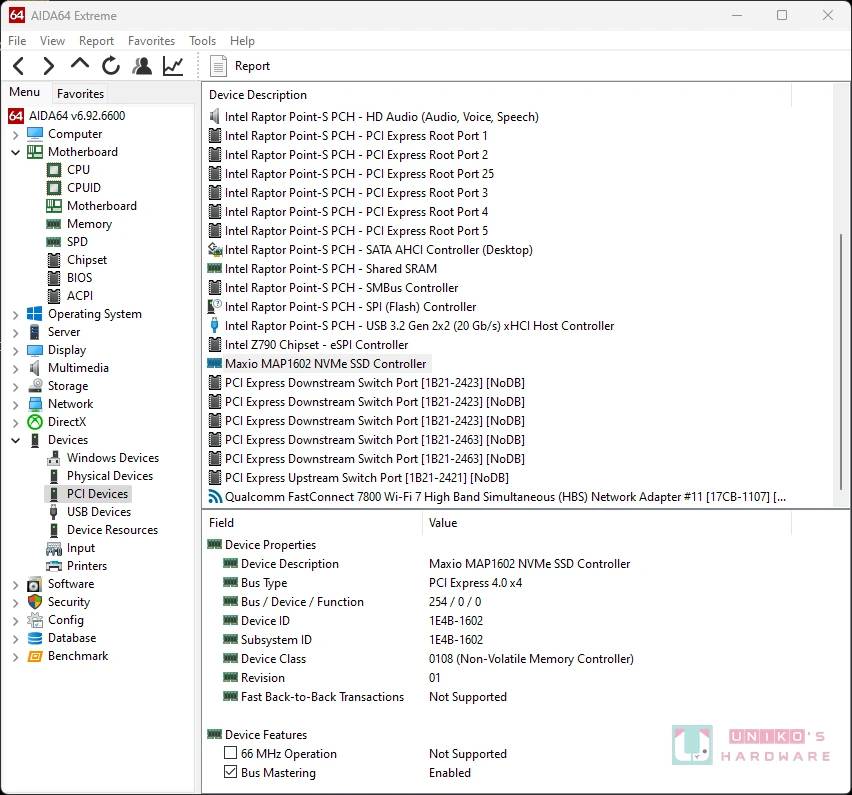Select the Benchmark item in sidebar
This screenshot has width=852, height=795.
77,656
